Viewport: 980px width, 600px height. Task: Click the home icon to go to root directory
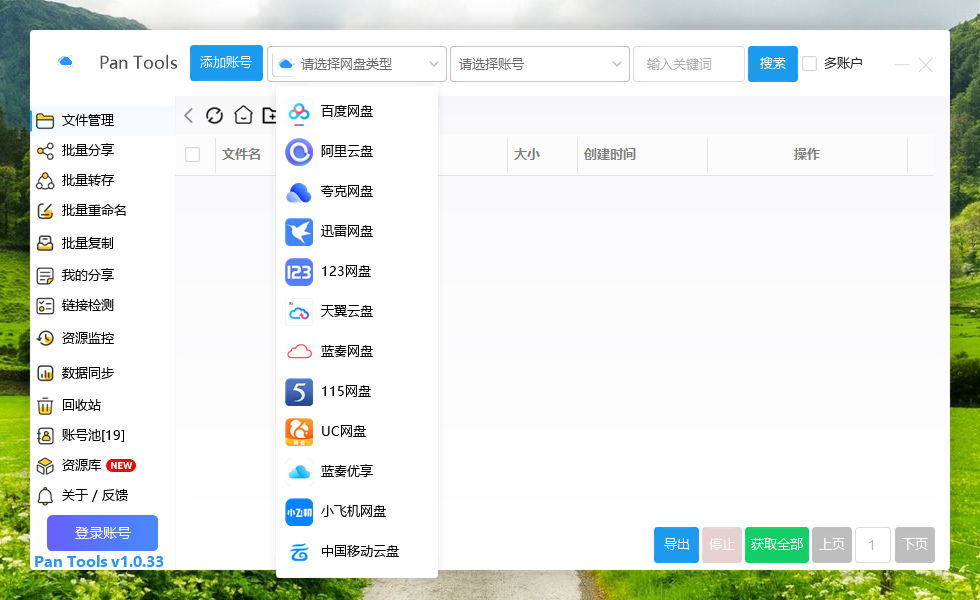[243, 115]
